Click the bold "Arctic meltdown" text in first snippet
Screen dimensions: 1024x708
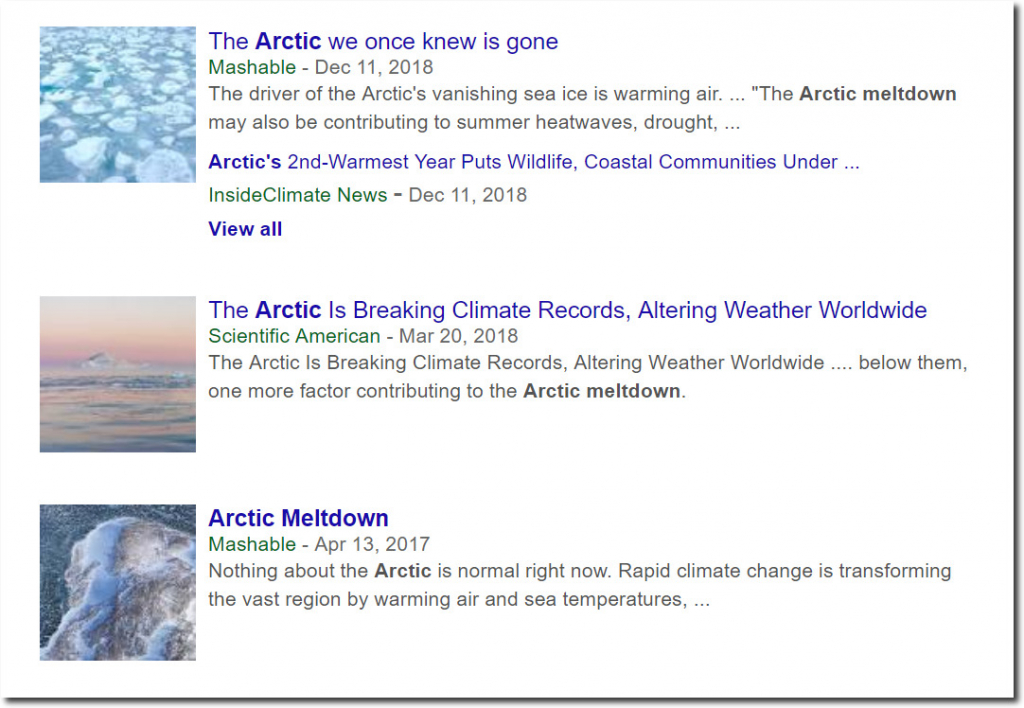[878, 94]
